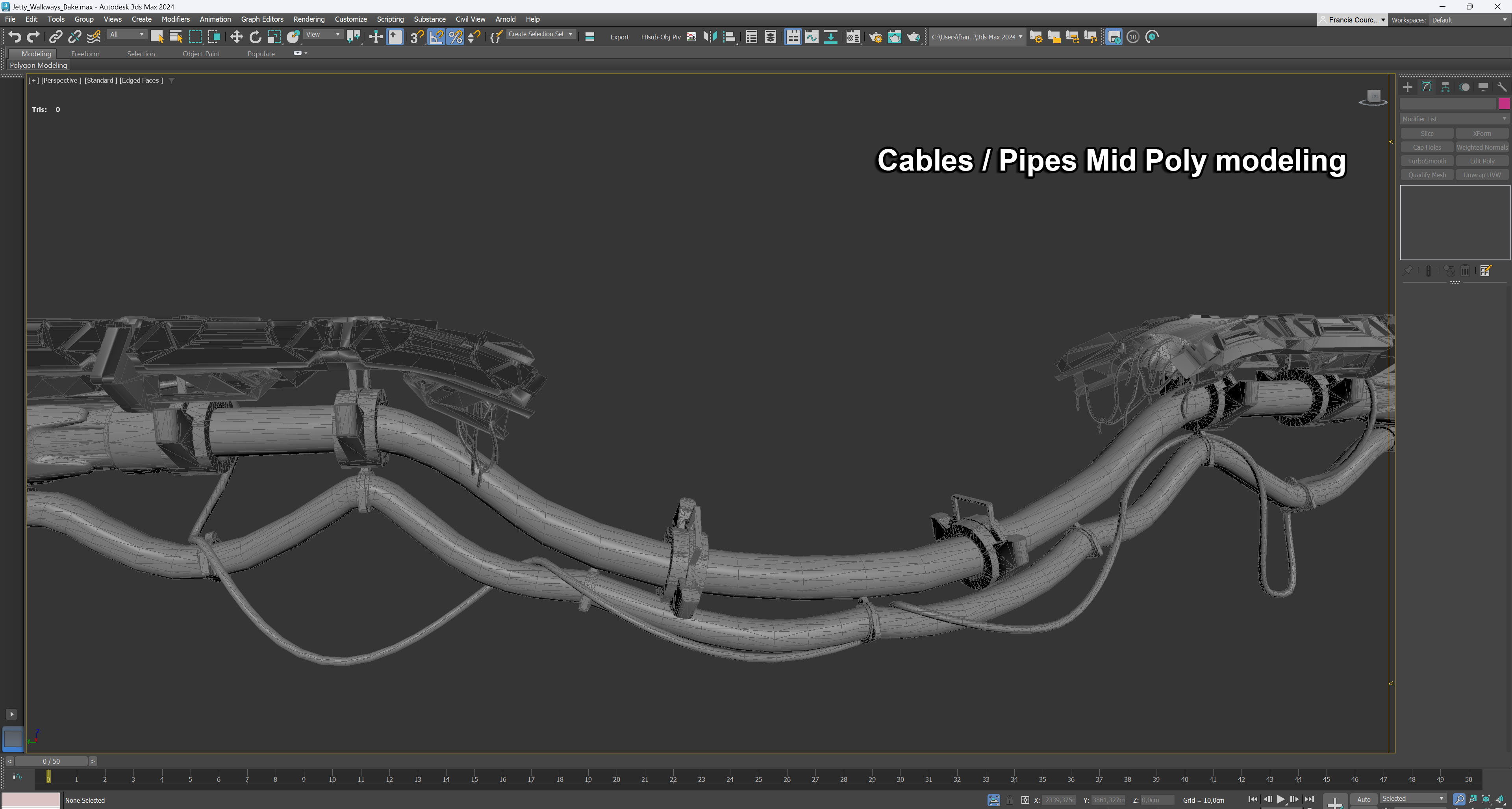Expand the Create Selection Set dropdown
The height and width of the screenshot is (809, 1512).
570,34
